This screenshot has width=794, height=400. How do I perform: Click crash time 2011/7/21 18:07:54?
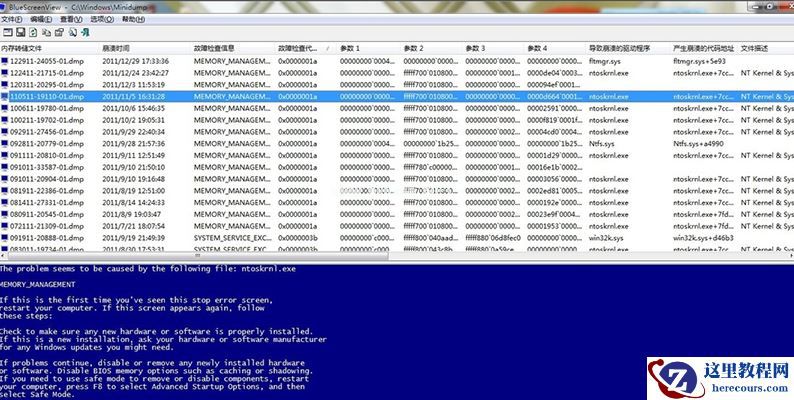(133, 226)
